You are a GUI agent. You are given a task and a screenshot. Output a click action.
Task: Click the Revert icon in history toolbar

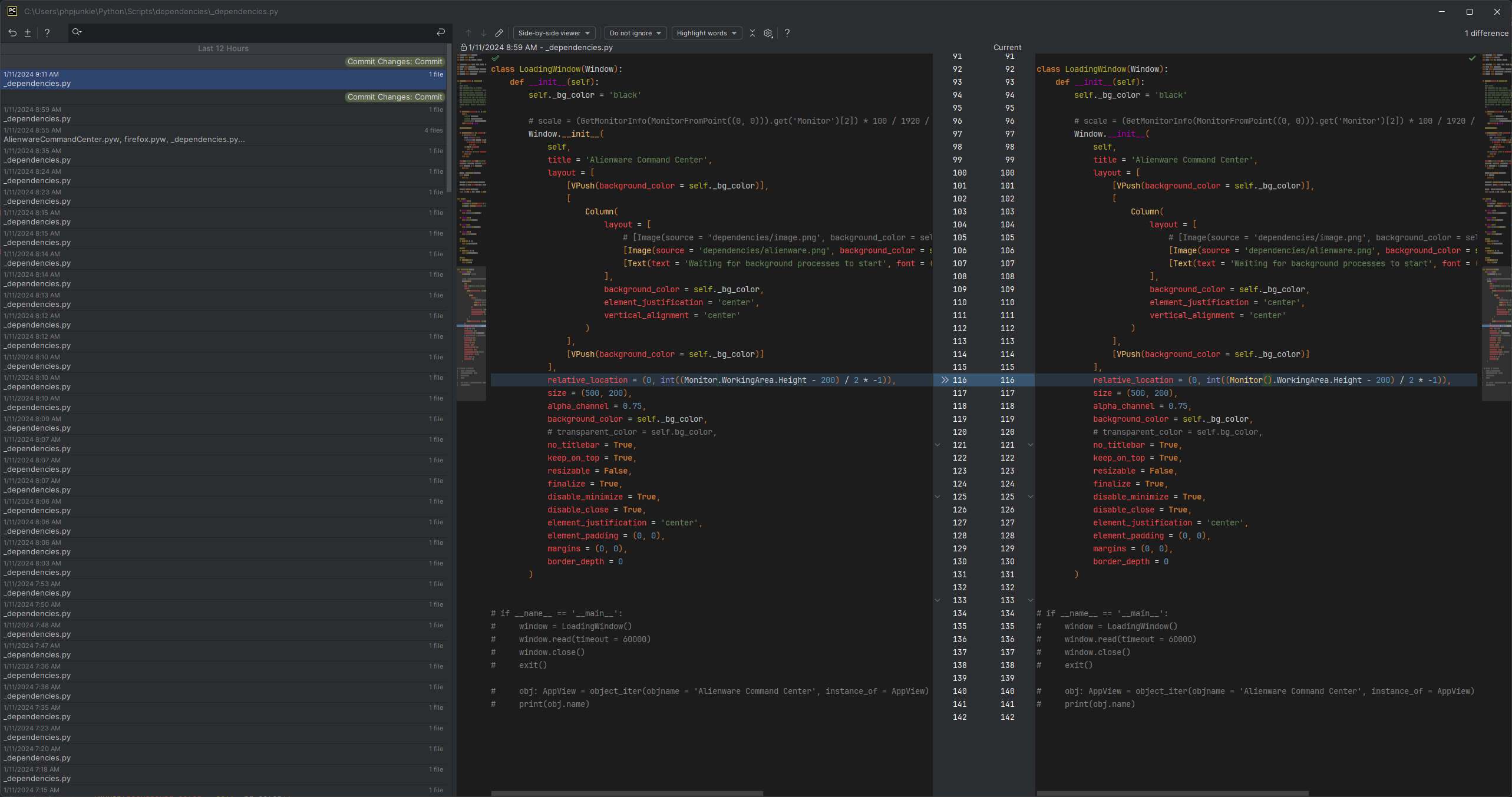[12, 33]
